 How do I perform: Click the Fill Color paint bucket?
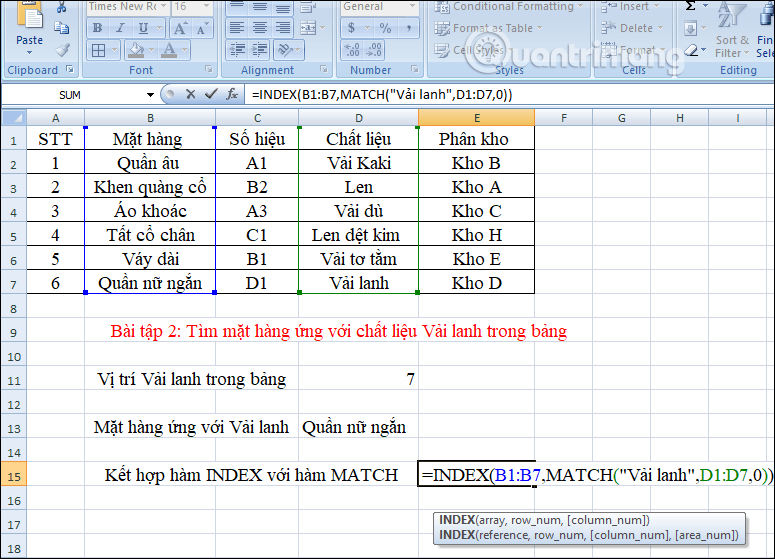click(x=135, y=50)
